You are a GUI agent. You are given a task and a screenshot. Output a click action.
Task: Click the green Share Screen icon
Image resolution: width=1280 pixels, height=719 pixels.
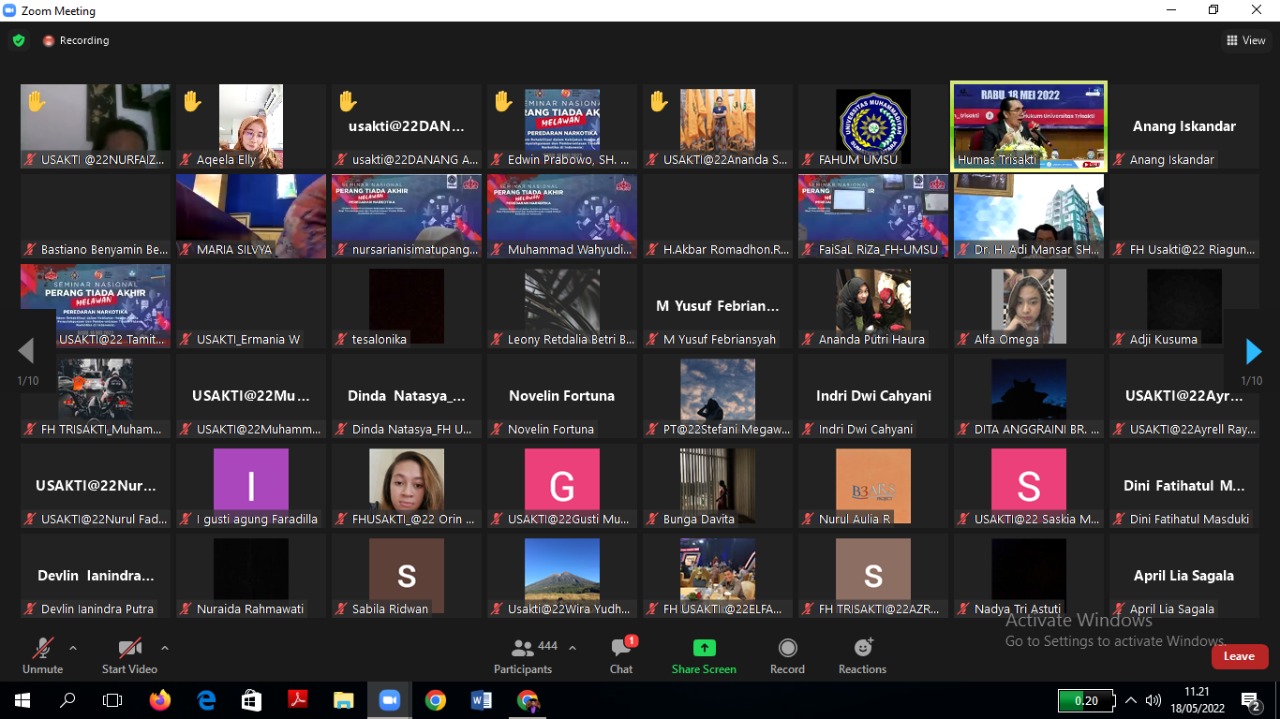[x=704, y=648]
